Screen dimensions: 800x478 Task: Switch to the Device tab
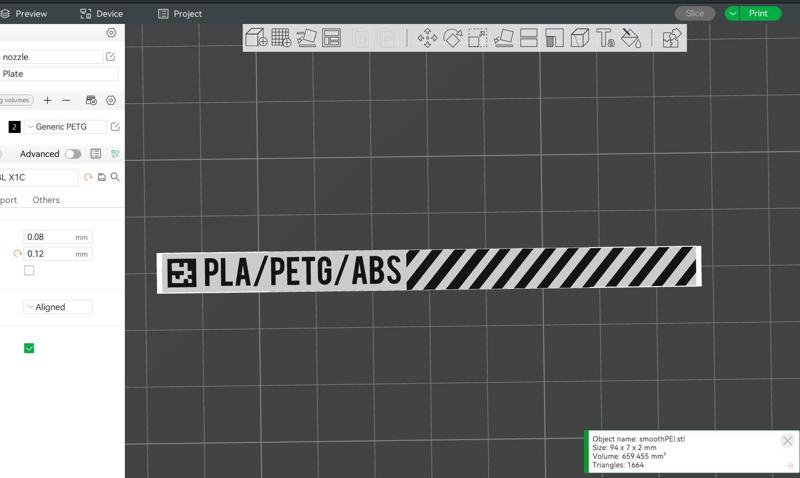[x=102, y=14]
